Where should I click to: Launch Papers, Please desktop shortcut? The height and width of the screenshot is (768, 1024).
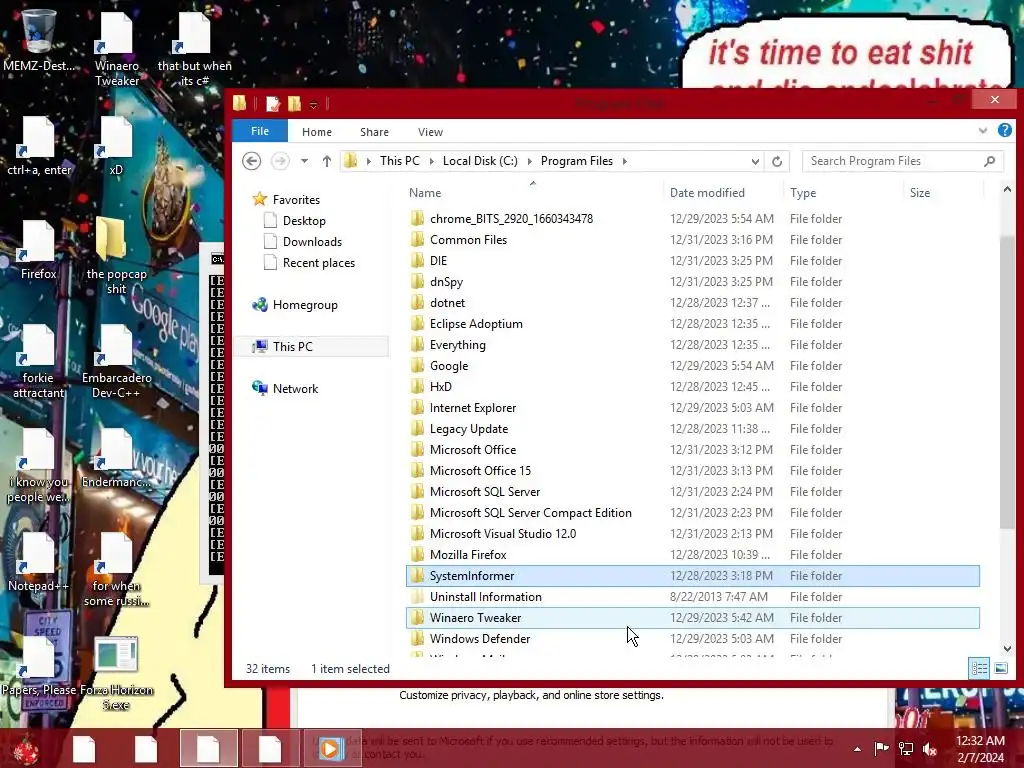coord(39,666)
